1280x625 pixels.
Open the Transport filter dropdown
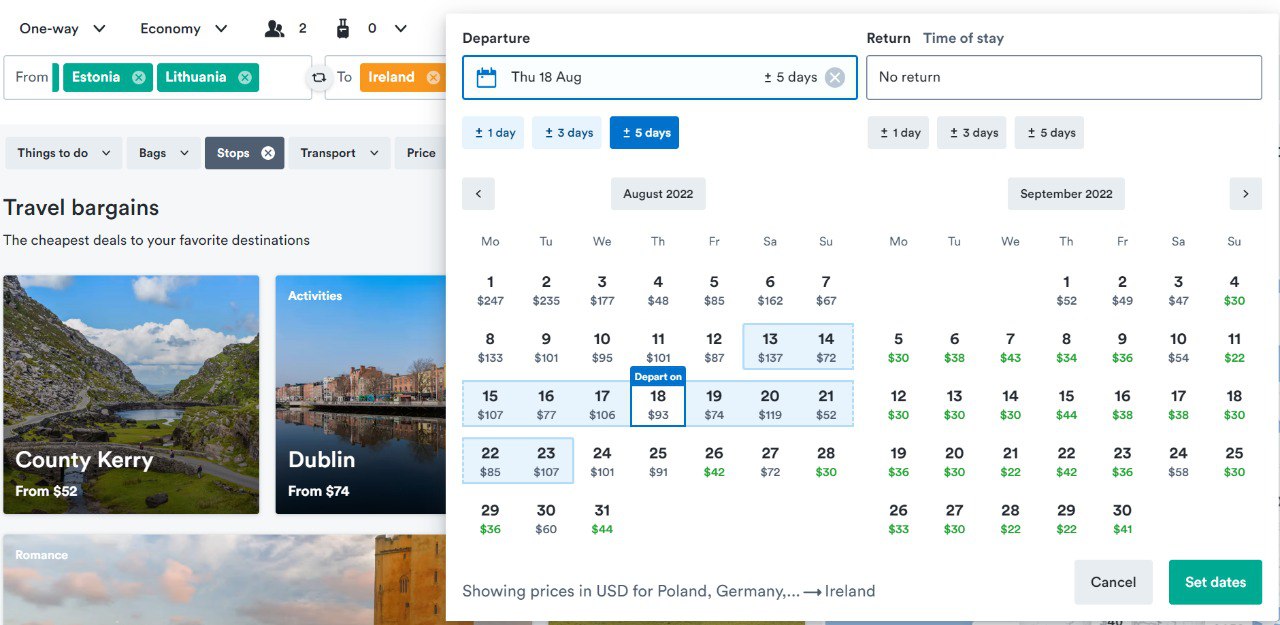pyautogui.click(x=339, y=153)
